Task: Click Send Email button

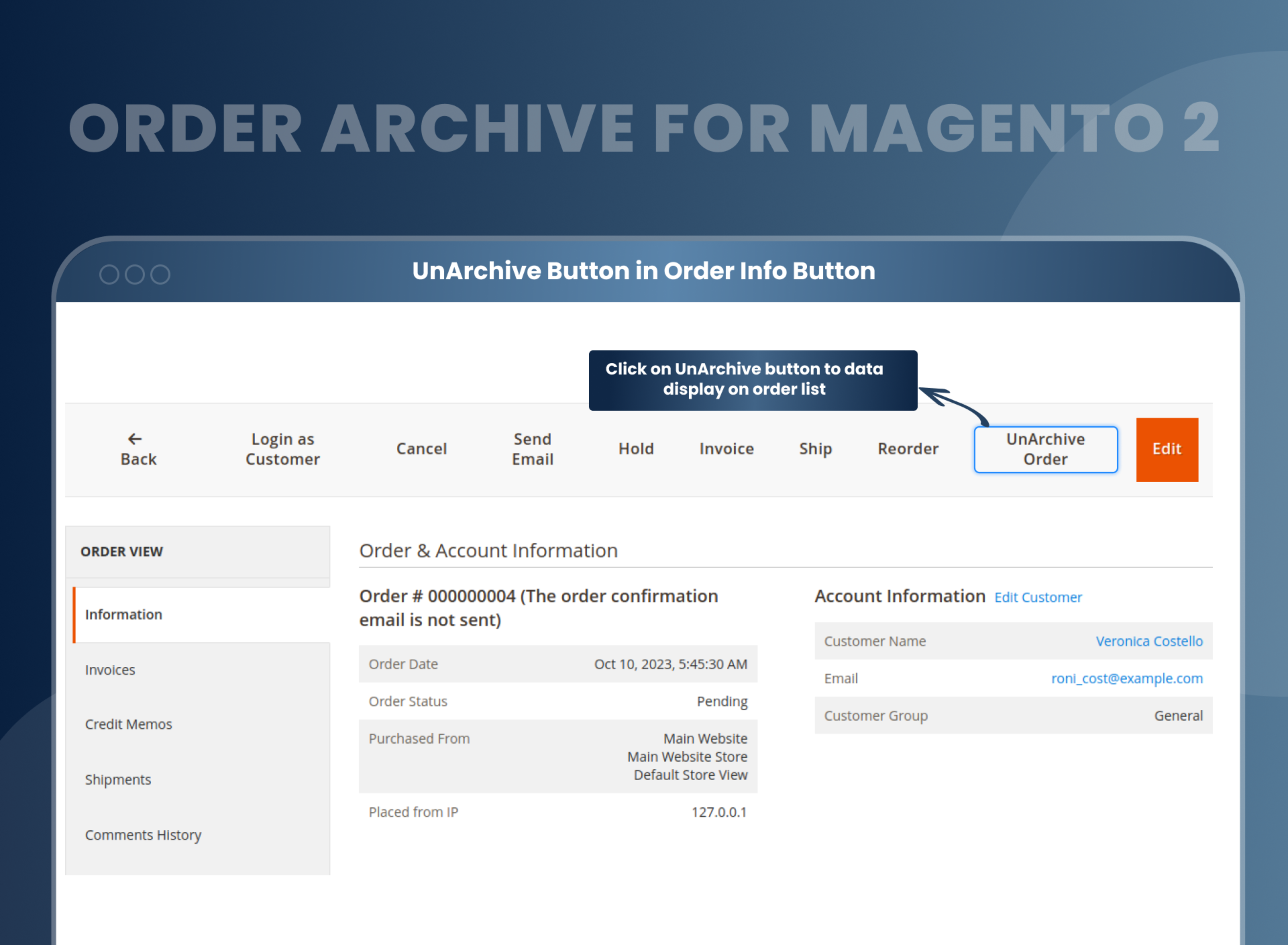Action: click(532, 450)
